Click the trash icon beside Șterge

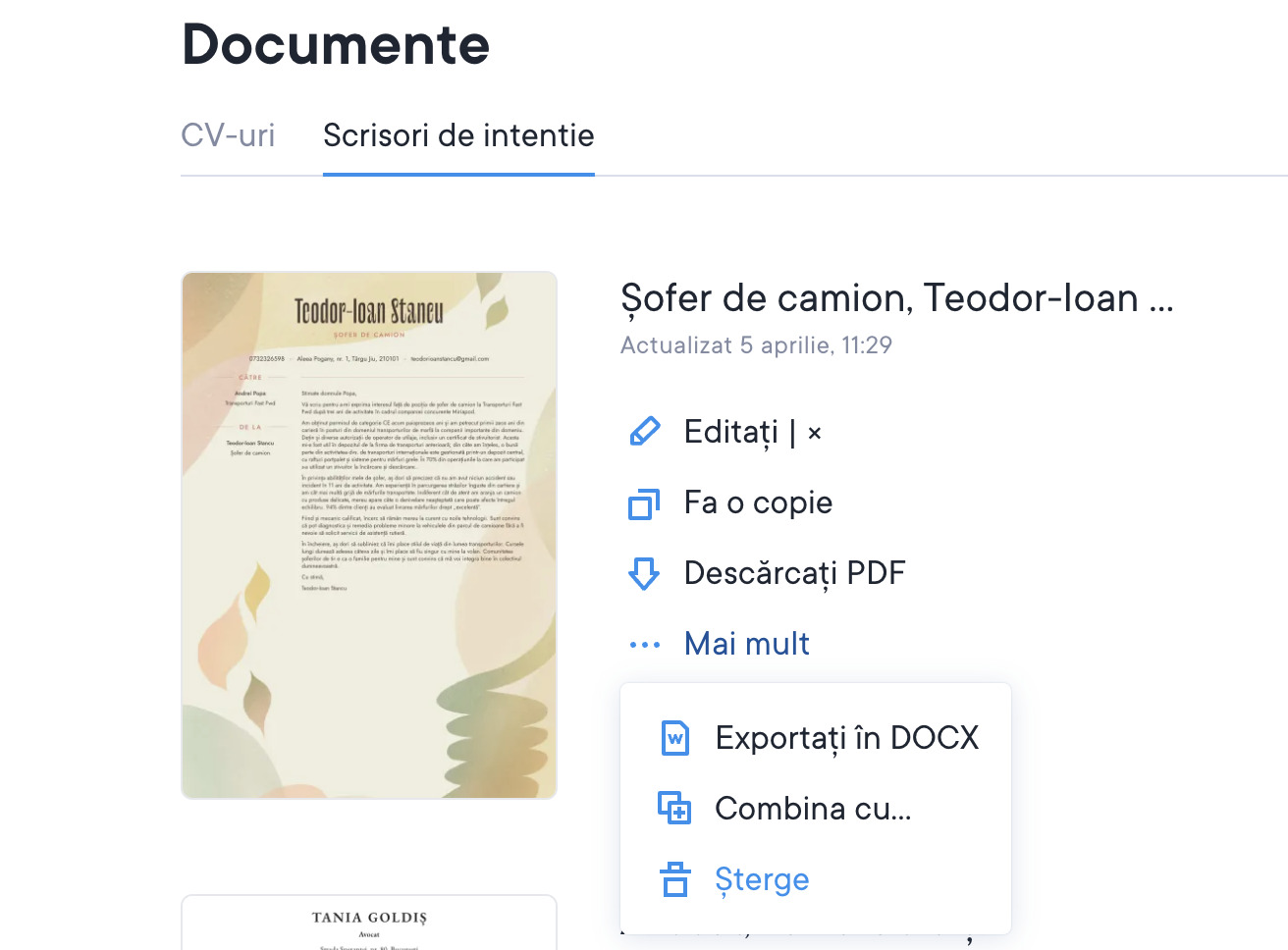click(x=675, y=879)
